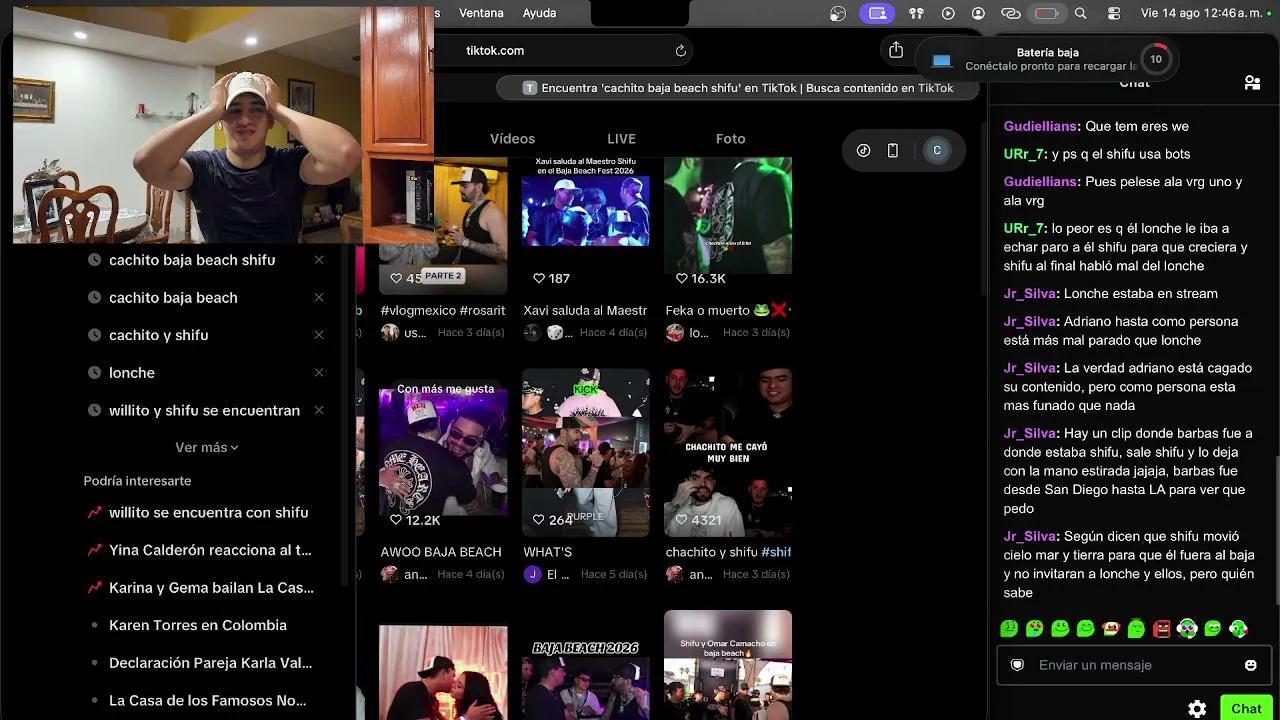Open 'Shifu y Omar Camacho en baja beach' video
This screenshot has height=720, width=1280.
tap(728, 665)
